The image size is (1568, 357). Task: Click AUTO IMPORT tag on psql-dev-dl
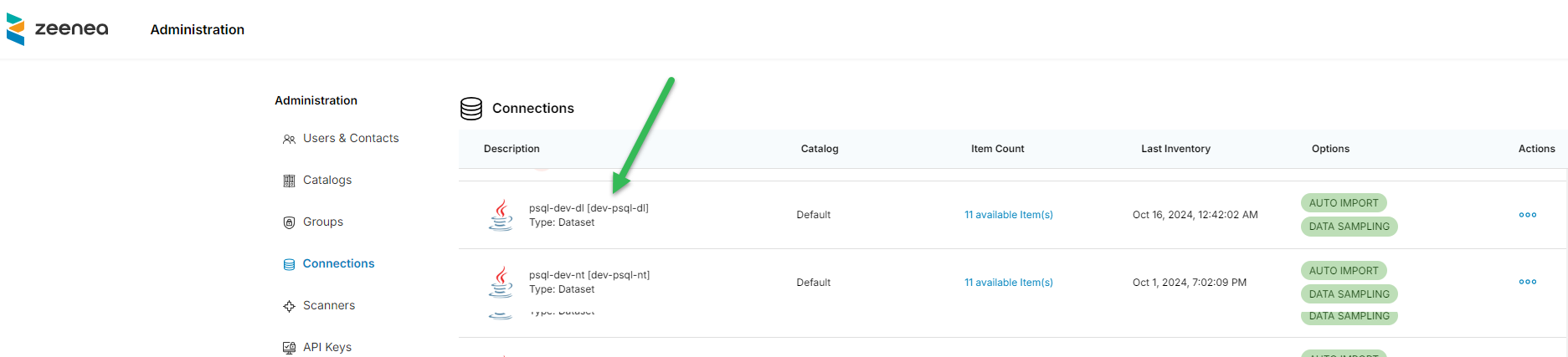click(1343, 203)
